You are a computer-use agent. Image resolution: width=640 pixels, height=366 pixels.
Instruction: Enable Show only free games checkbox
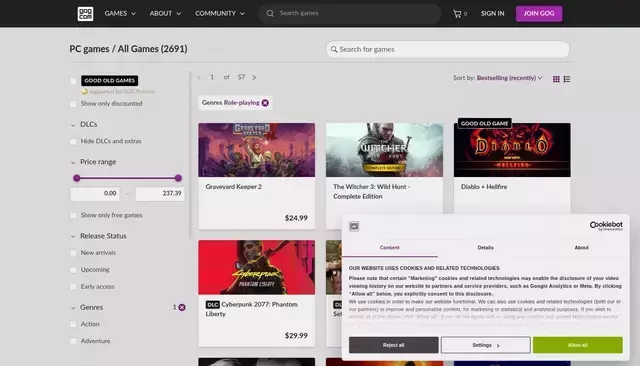pos(73,215)
